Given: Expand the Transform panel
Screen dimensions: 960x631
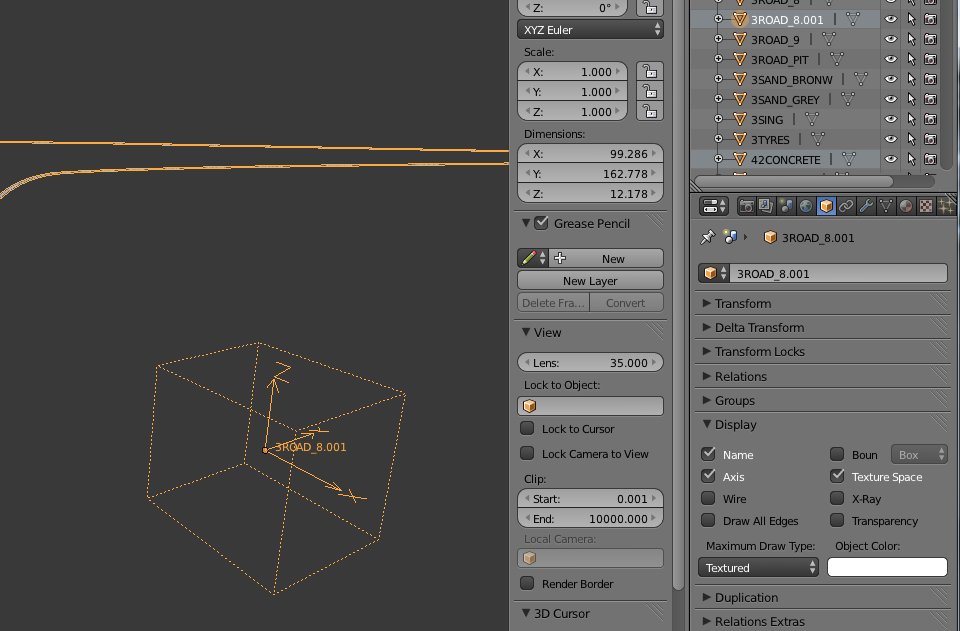Looking at the screenshot, I should (707, 303).
